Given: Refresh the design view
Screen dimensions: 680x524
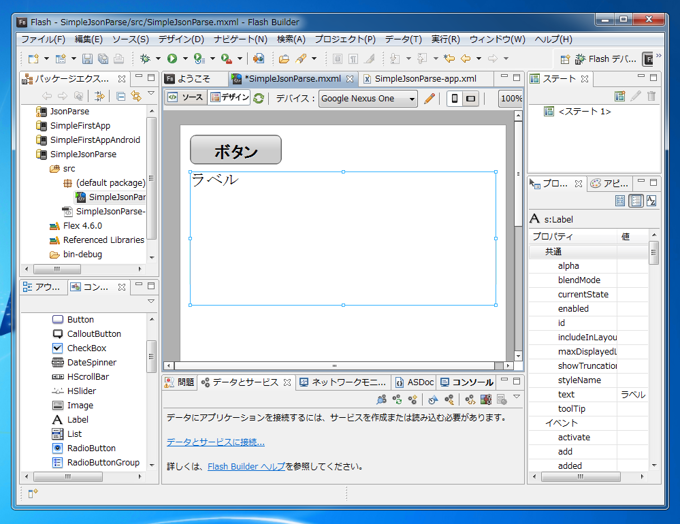Looking at the screenshot, I should (259, 98).
